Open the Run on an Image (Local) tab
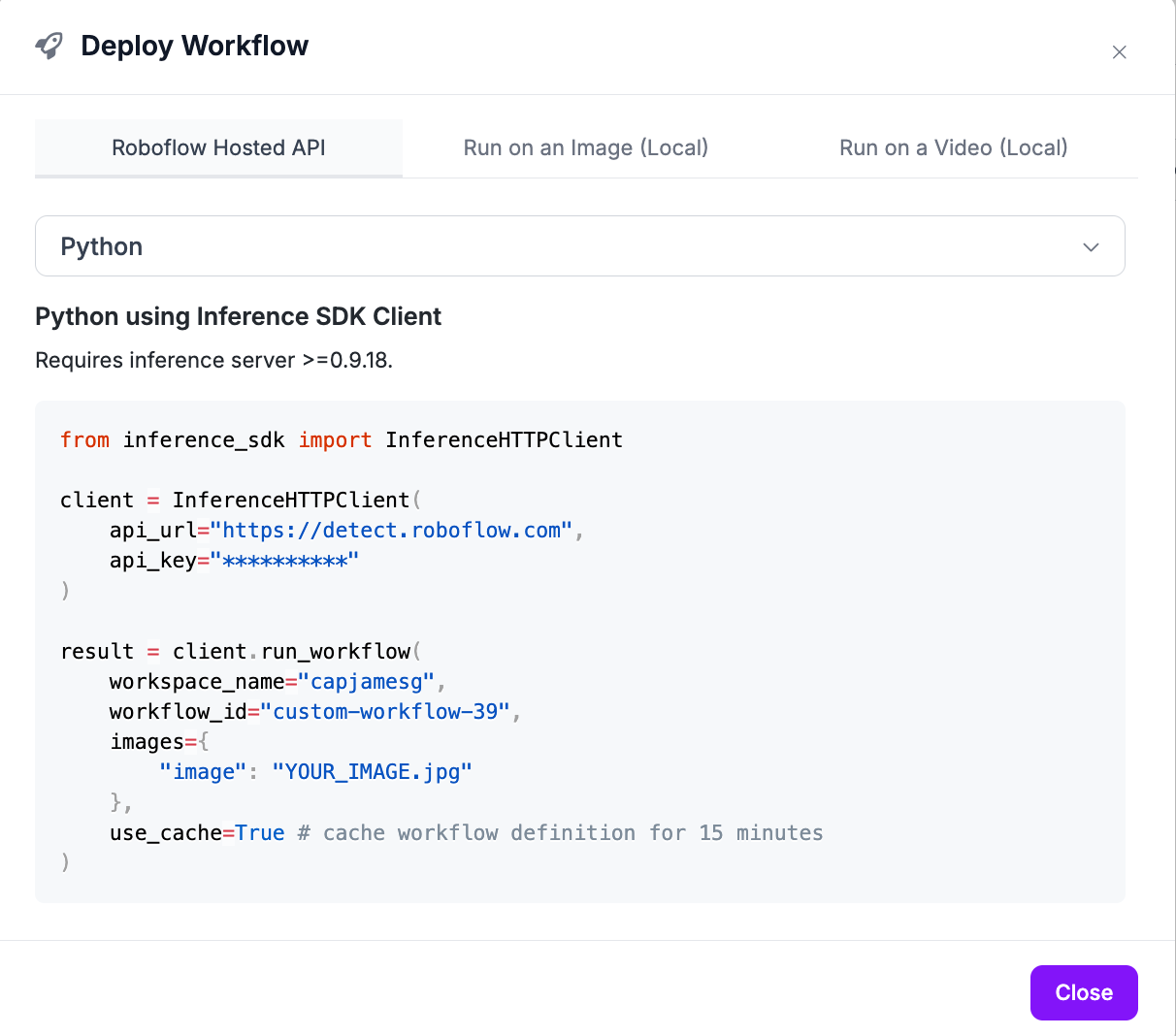This screenshot has height=1036, width=1176. click(586, 147)
